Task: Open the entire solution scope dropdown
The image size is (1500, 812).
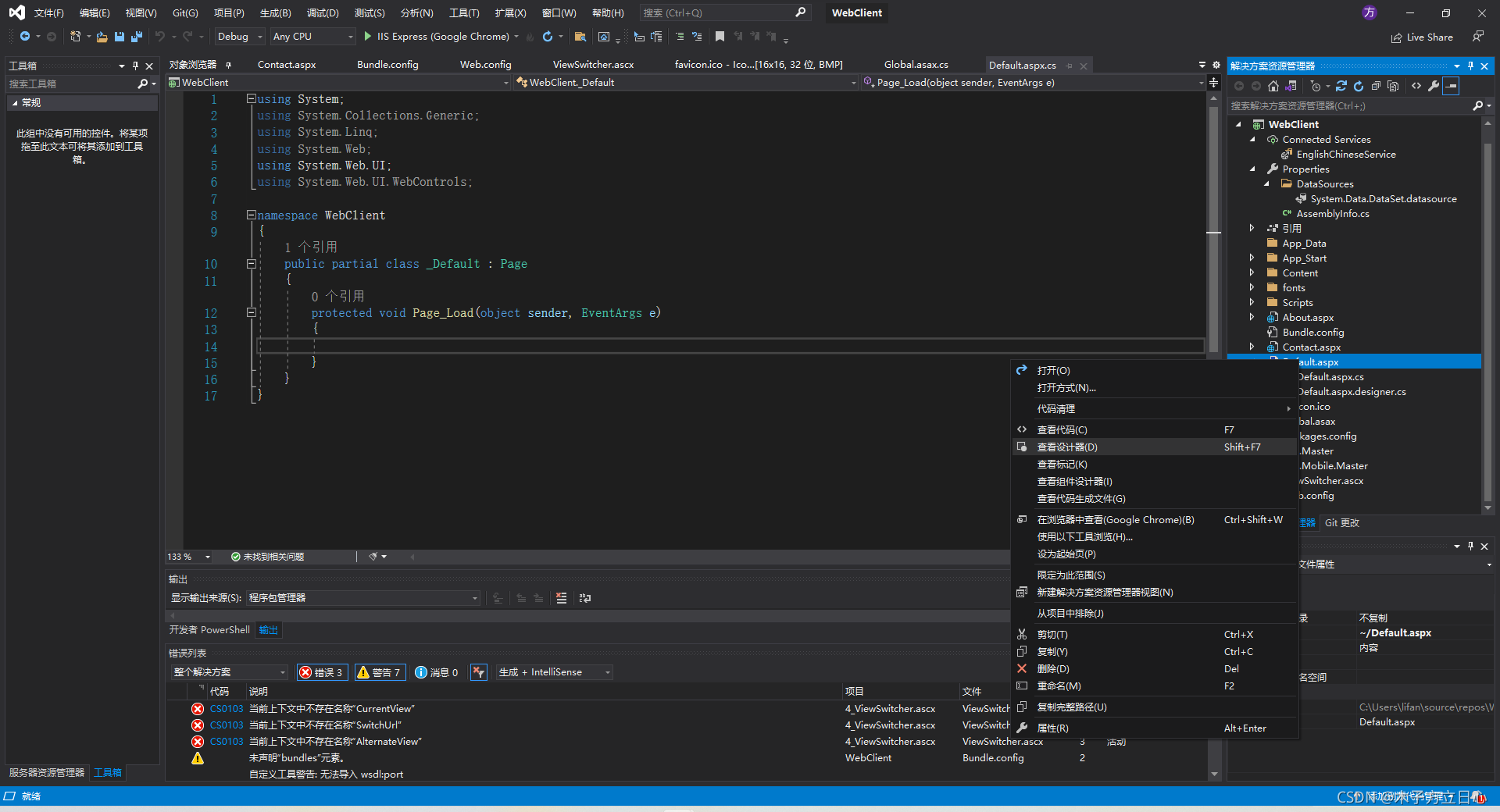Action: pos(230,672)
